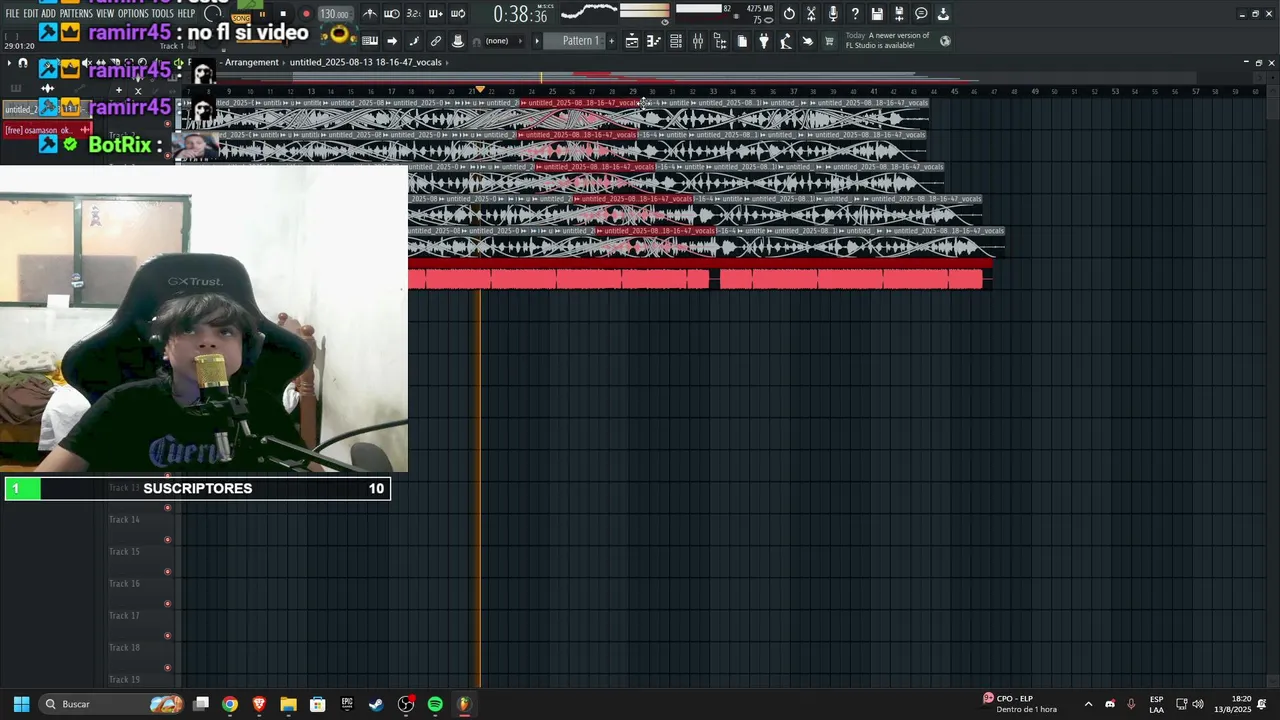Open the PATTERNS menu
The height and width of the screenshot is (720, 1280).
tap(76, 14)
